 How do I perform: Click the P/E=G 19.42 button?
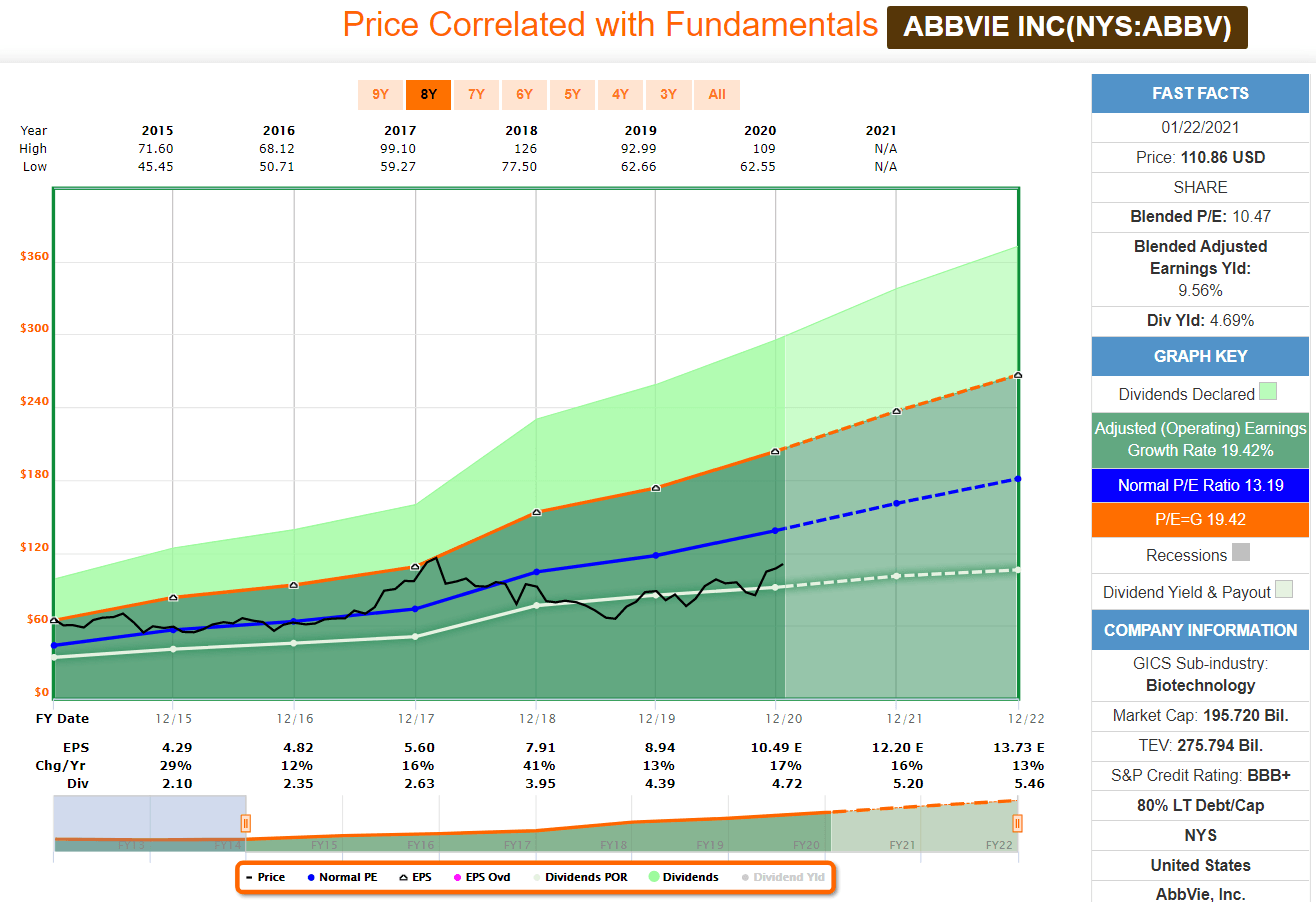[1200, 519]
